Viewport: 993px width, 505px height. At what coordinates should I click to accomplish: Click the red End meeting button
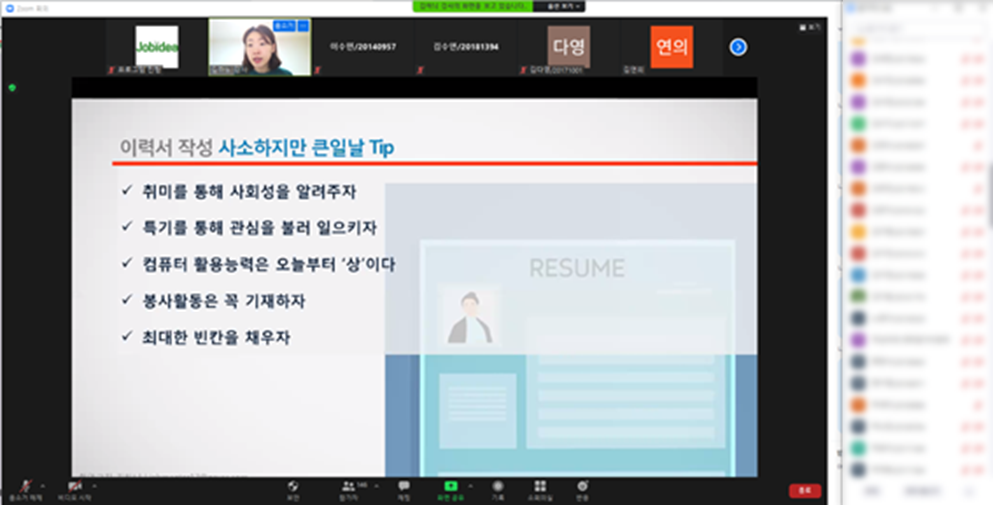[804, 490]
